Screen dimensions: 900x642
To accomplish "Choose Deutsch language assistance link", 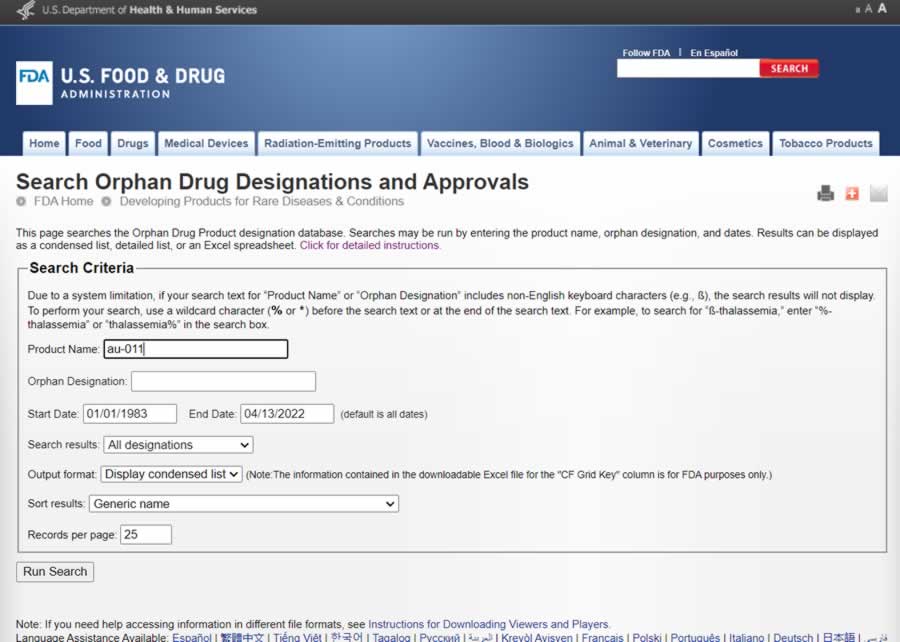I will 793,637.
